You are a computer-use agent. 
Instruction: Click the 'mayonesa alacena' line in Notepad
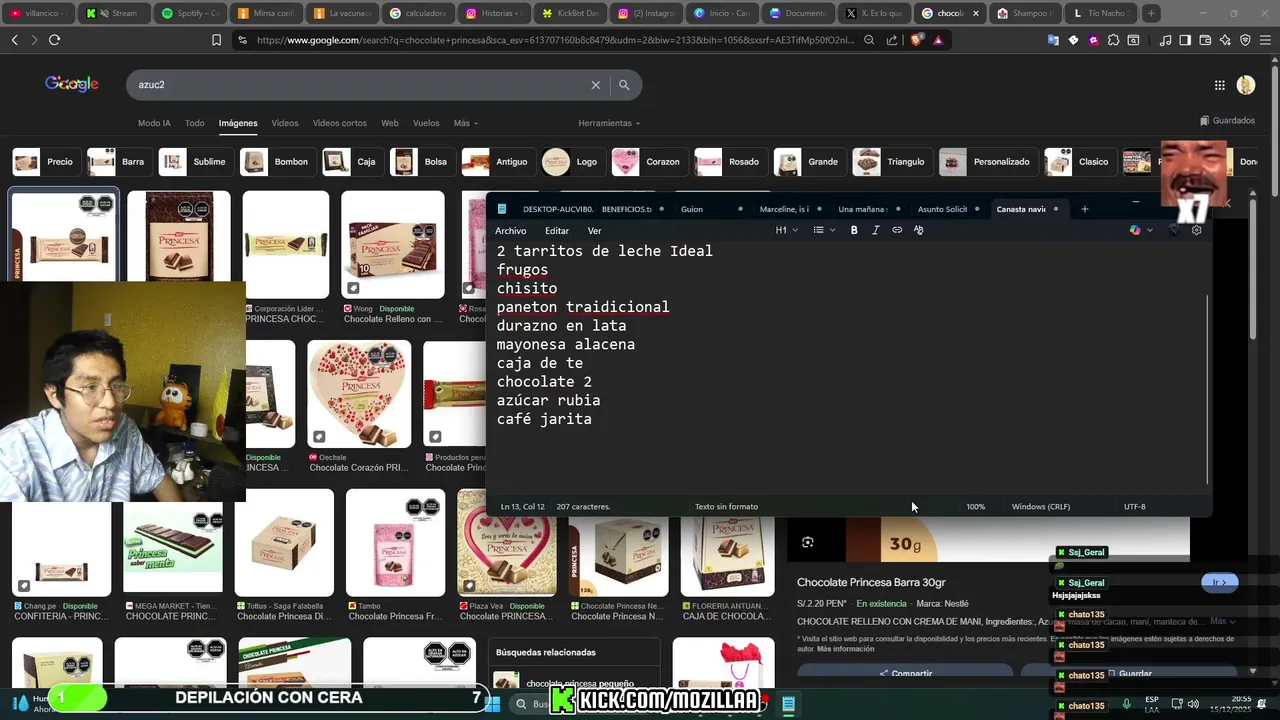(566, 344)
